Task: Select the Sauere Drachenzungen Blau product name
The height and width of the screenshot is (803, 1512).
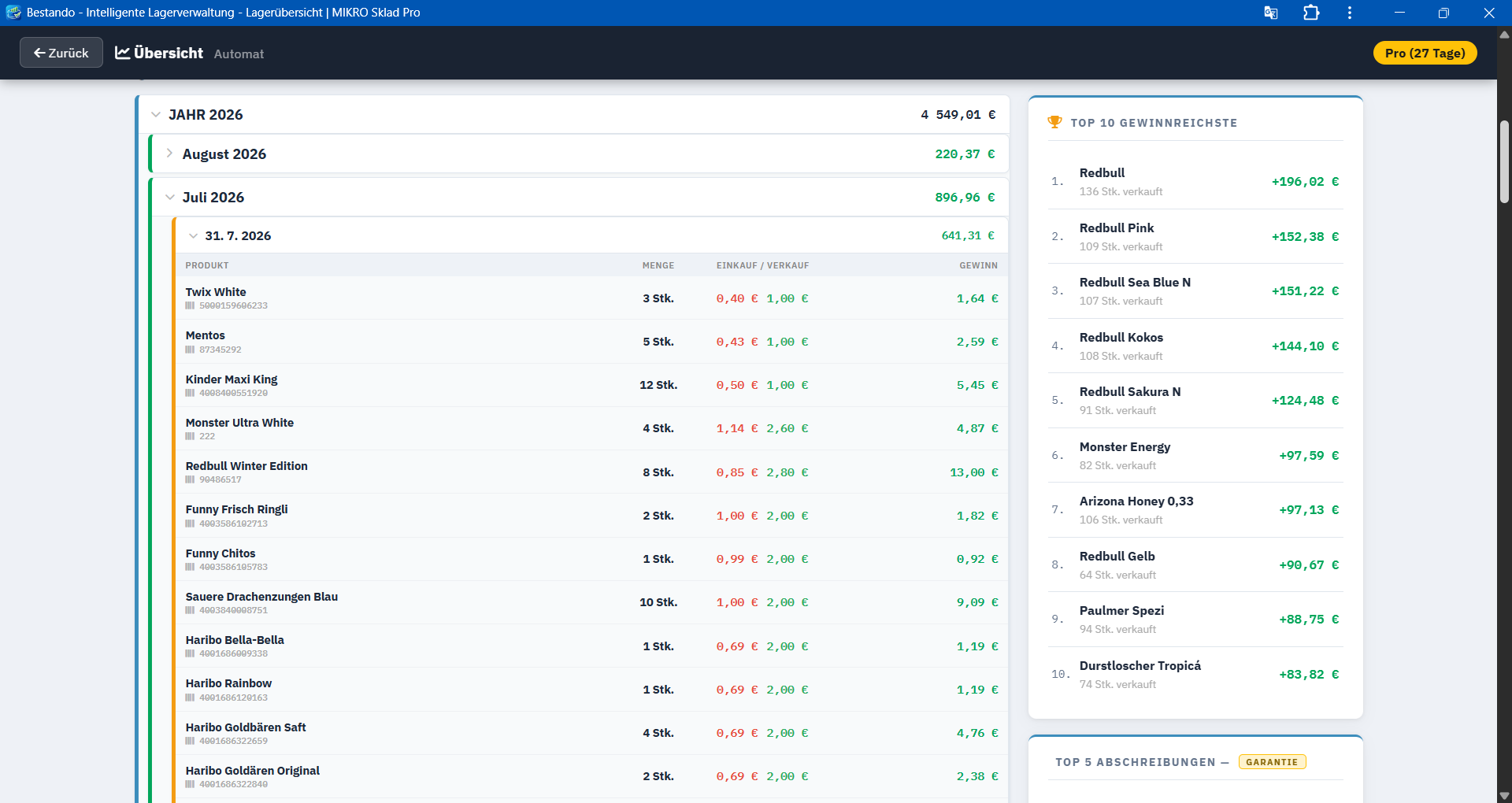Action: [x=261, y=597]
